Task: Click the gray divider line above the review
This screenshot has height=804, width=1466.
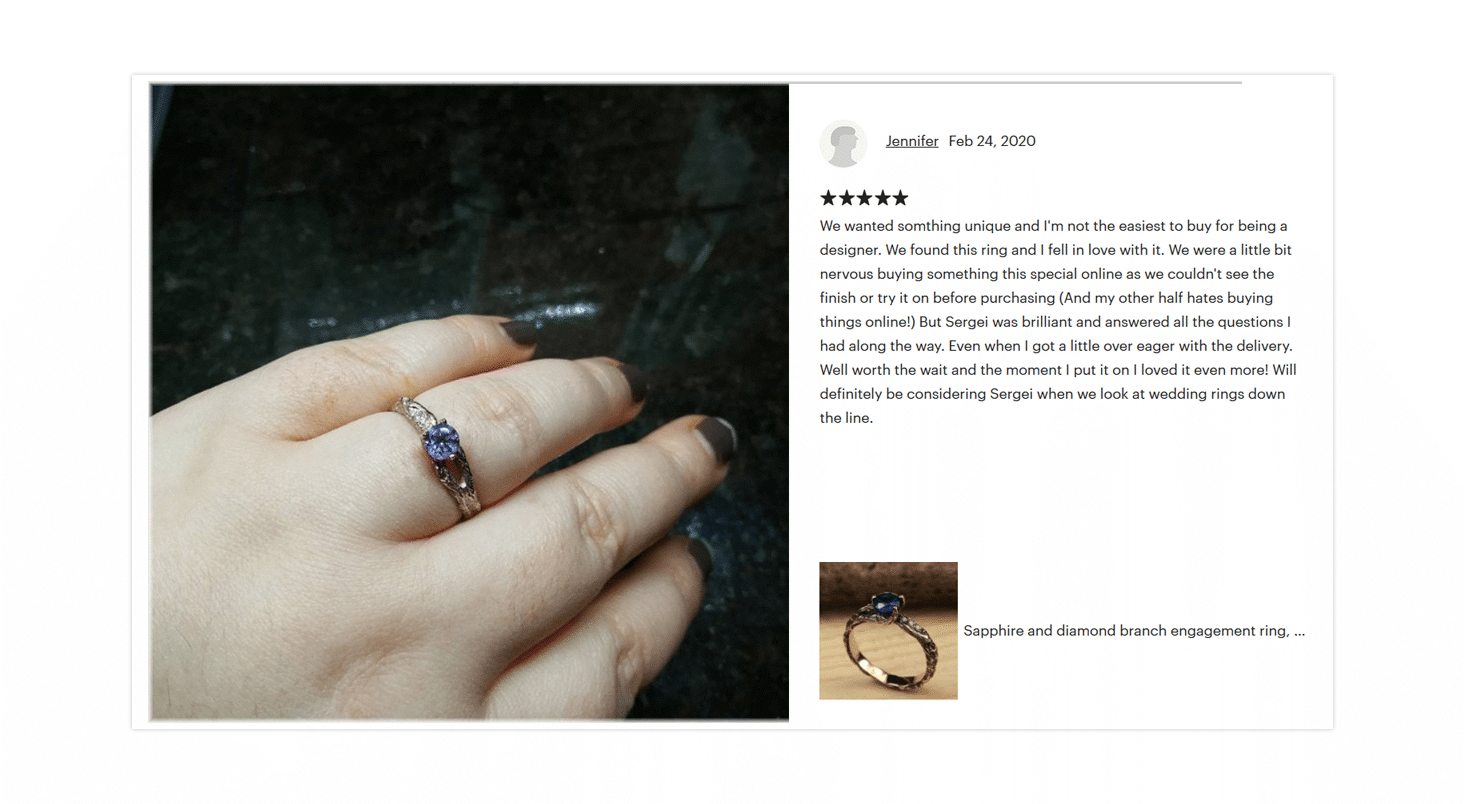Action: click(x=1015, y=82)
